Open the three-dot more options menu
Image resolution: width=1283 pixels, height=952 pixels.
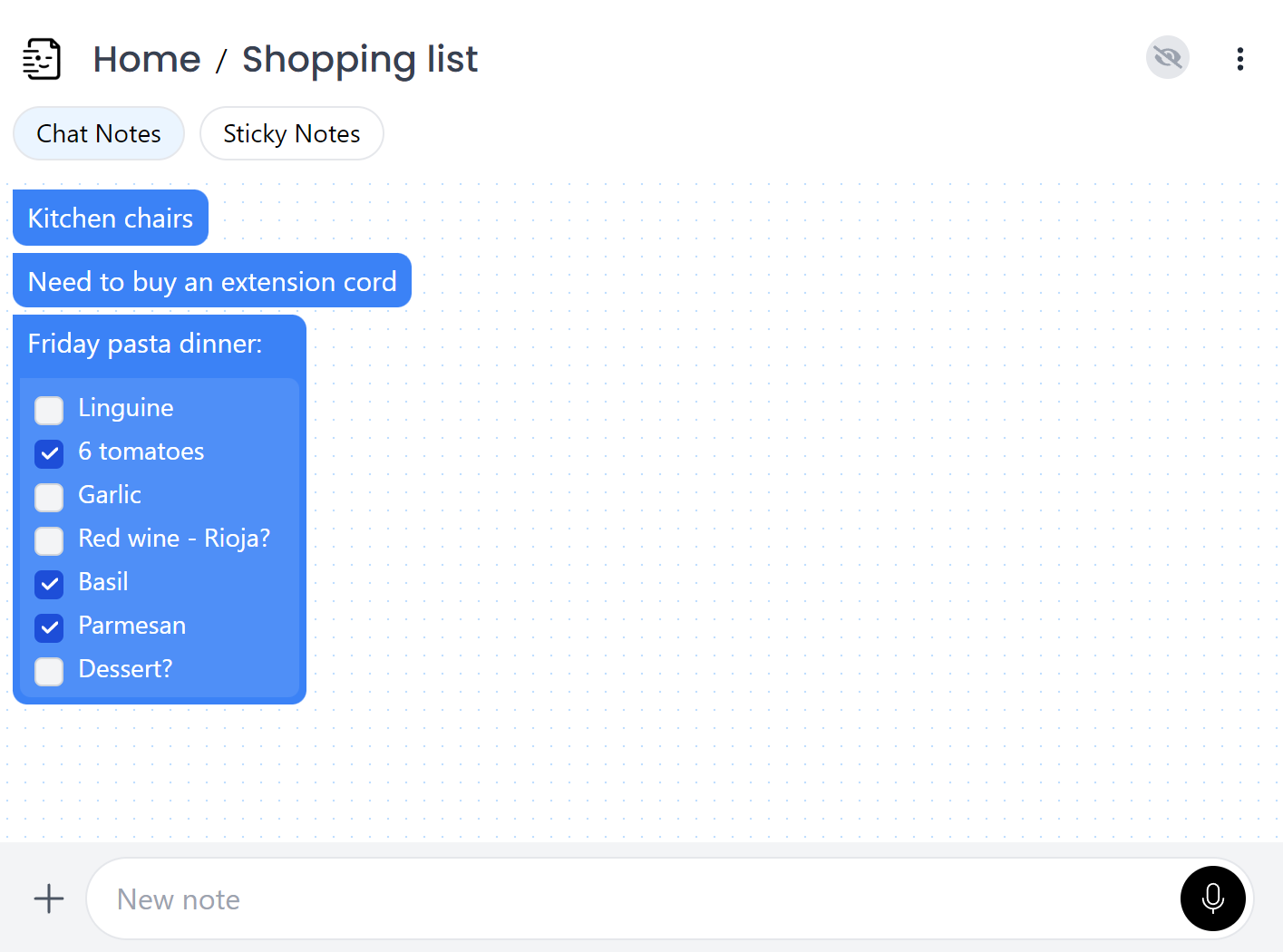(1239, 59)
